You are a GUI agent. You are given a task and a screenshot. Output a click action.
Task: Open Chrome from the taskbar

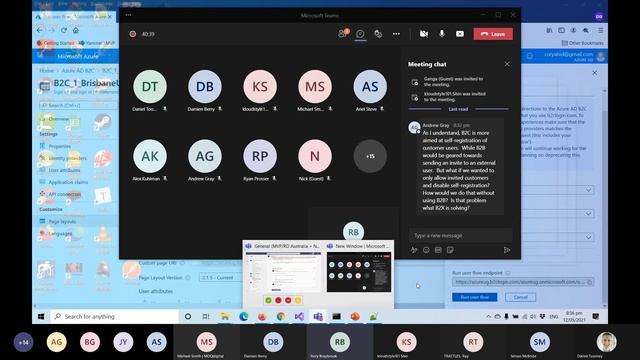(280, 316)
